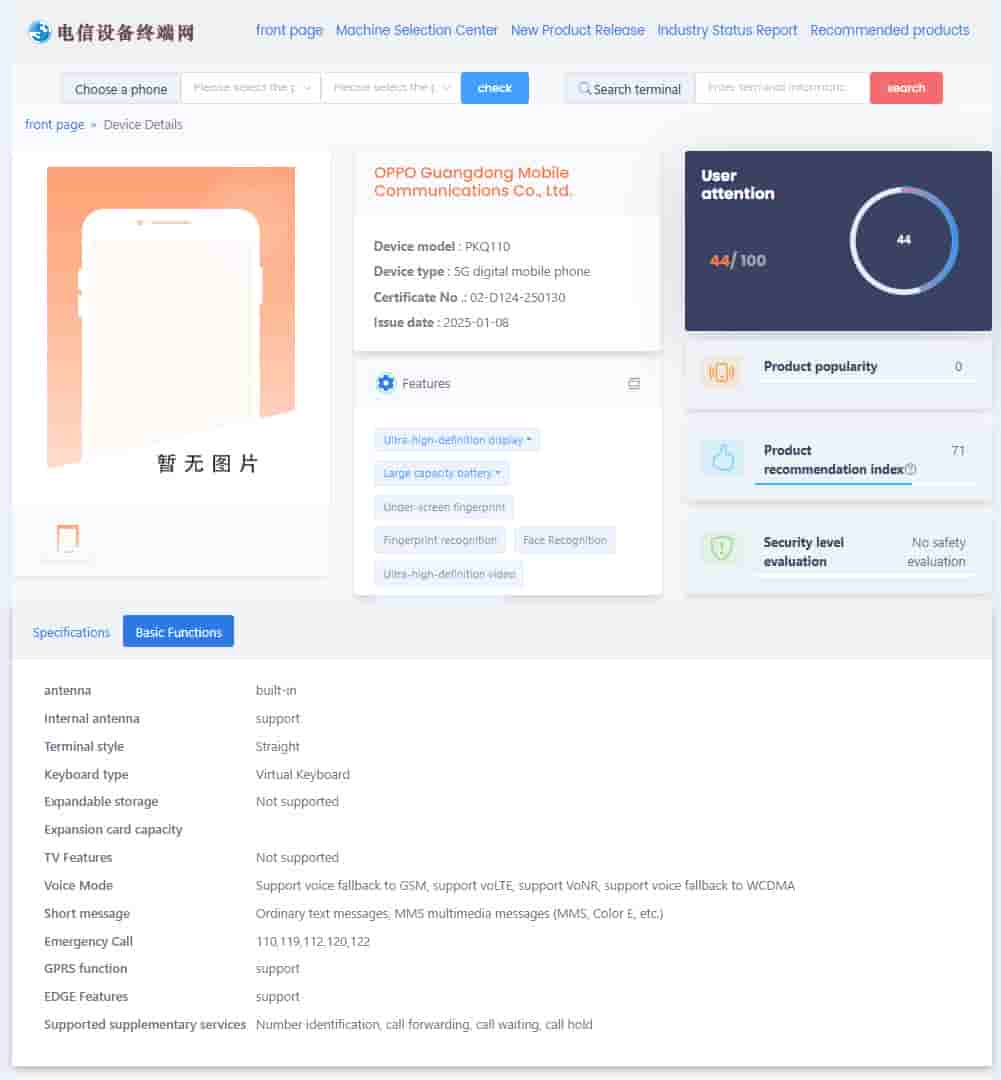Click the help icon beside recommendation index
The image size is (1001, 1080).
(910, 470)
